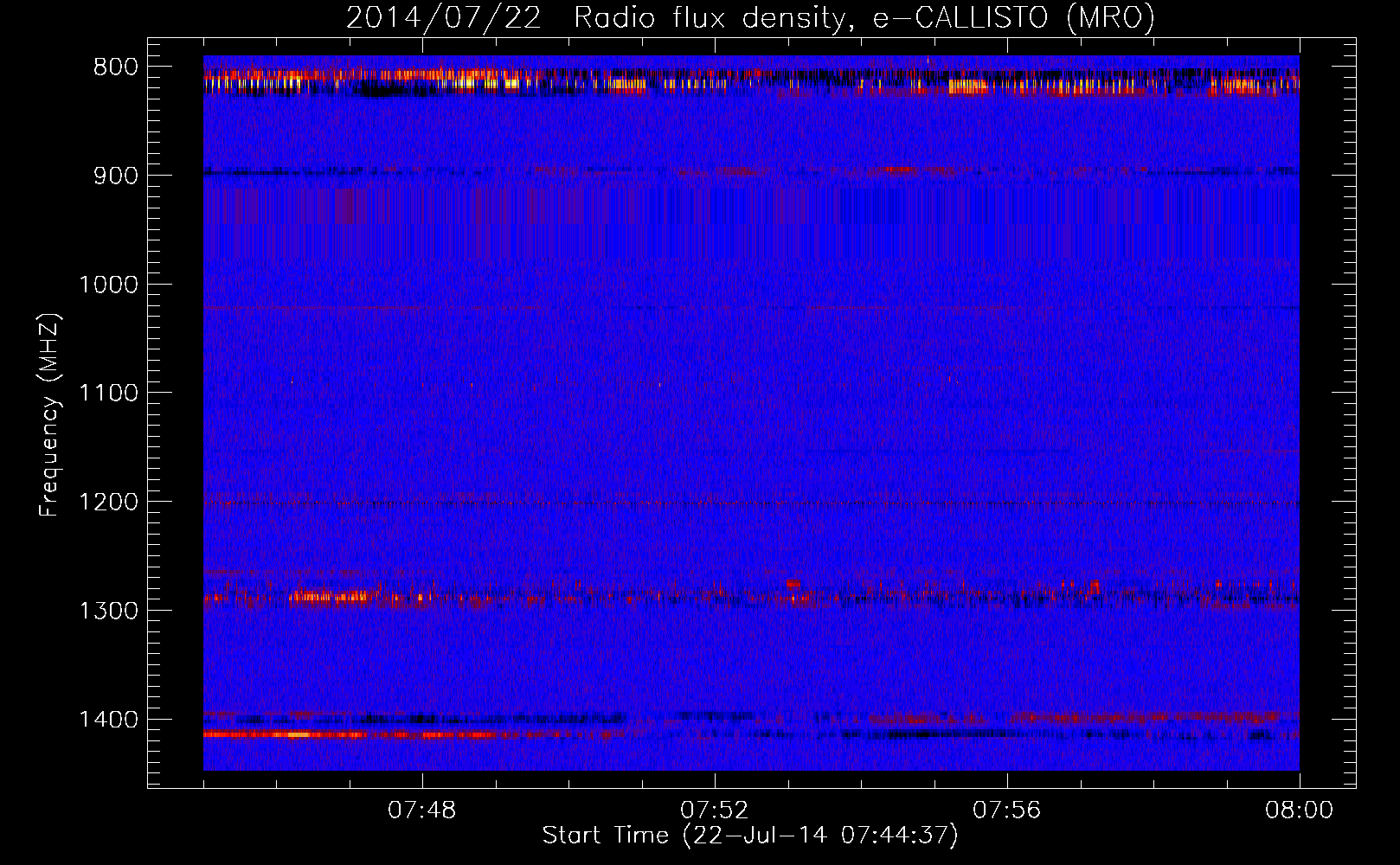Click the 1000 frequency tick label

tap(108, 285)
